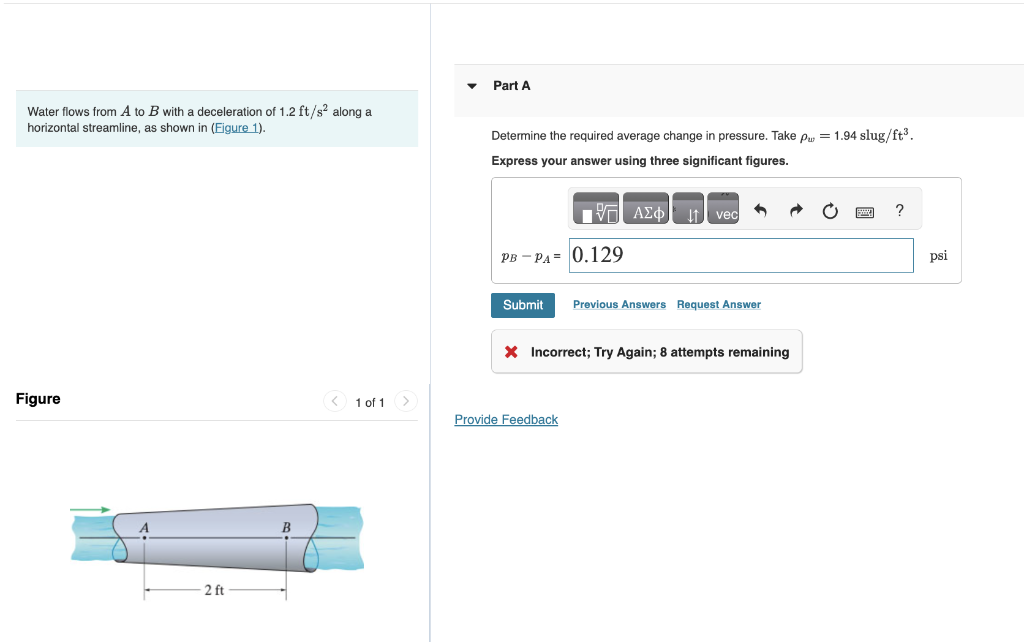Click the next figure chevron arrow
This screenshot has height=642, width=1024.
(x=406, y=401)
